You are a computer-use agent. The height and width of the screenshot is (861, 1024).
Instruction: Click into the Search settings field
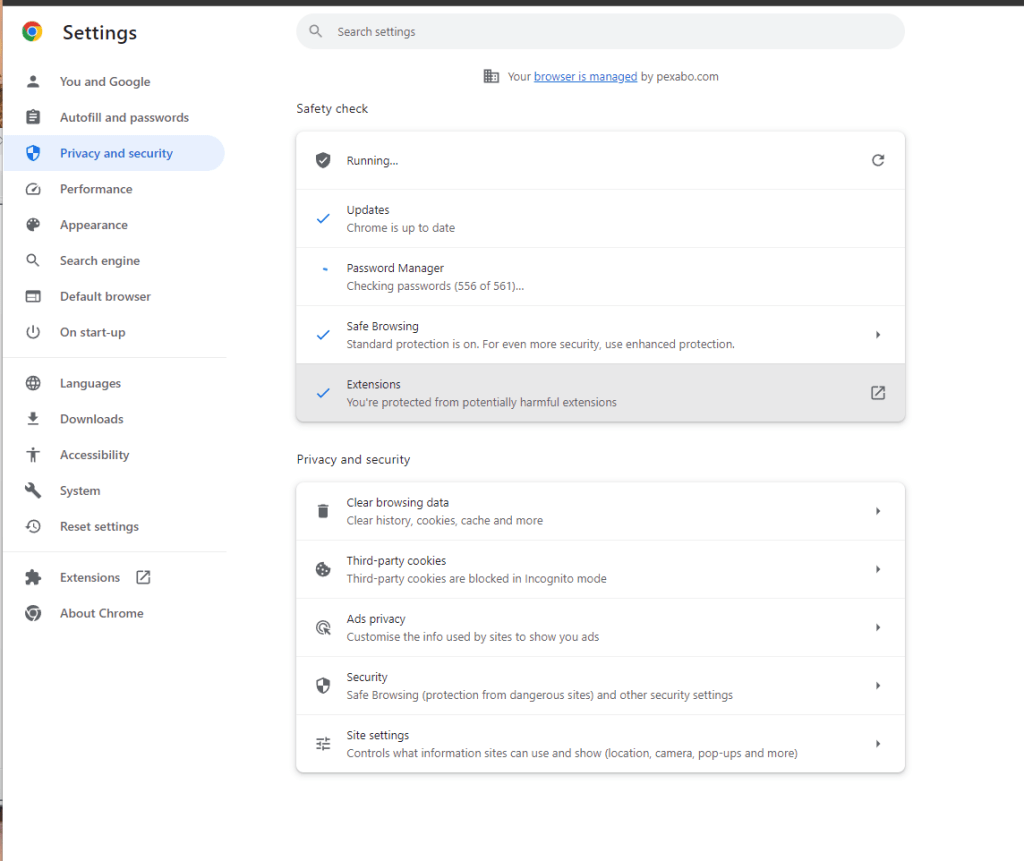pyautogui.click(x=600, y=31)
